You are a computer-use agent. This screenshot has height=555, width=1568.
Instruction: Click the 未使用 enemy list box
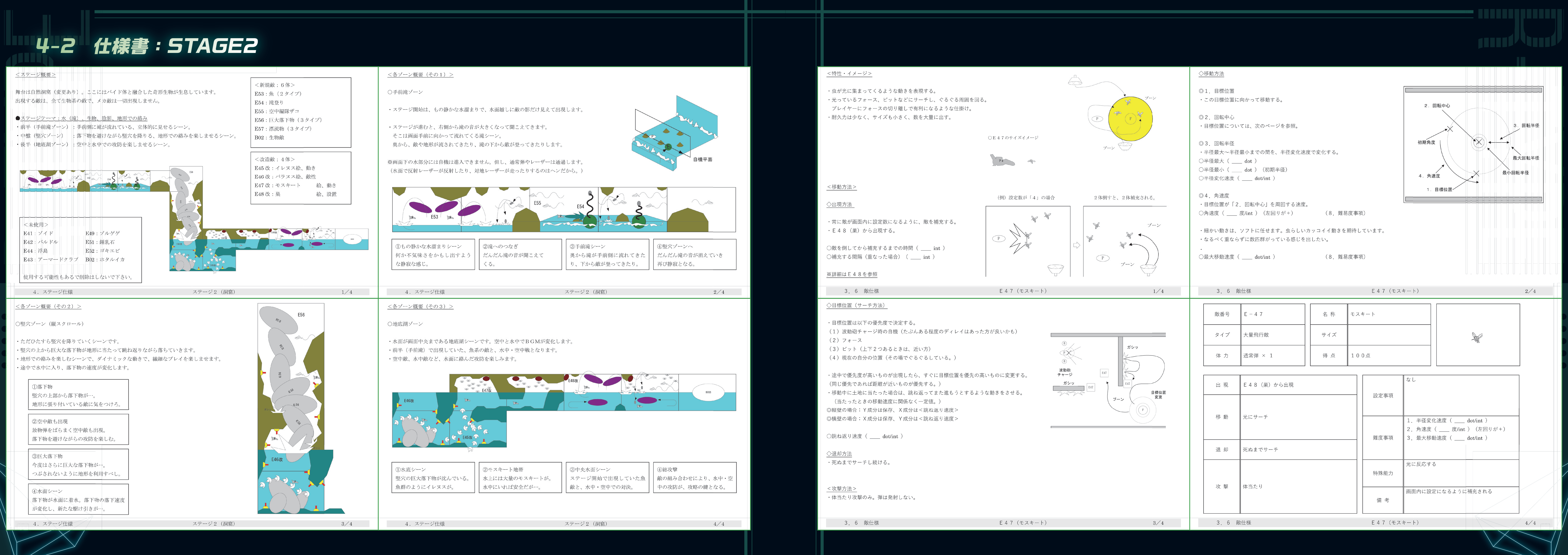point(81,250)
